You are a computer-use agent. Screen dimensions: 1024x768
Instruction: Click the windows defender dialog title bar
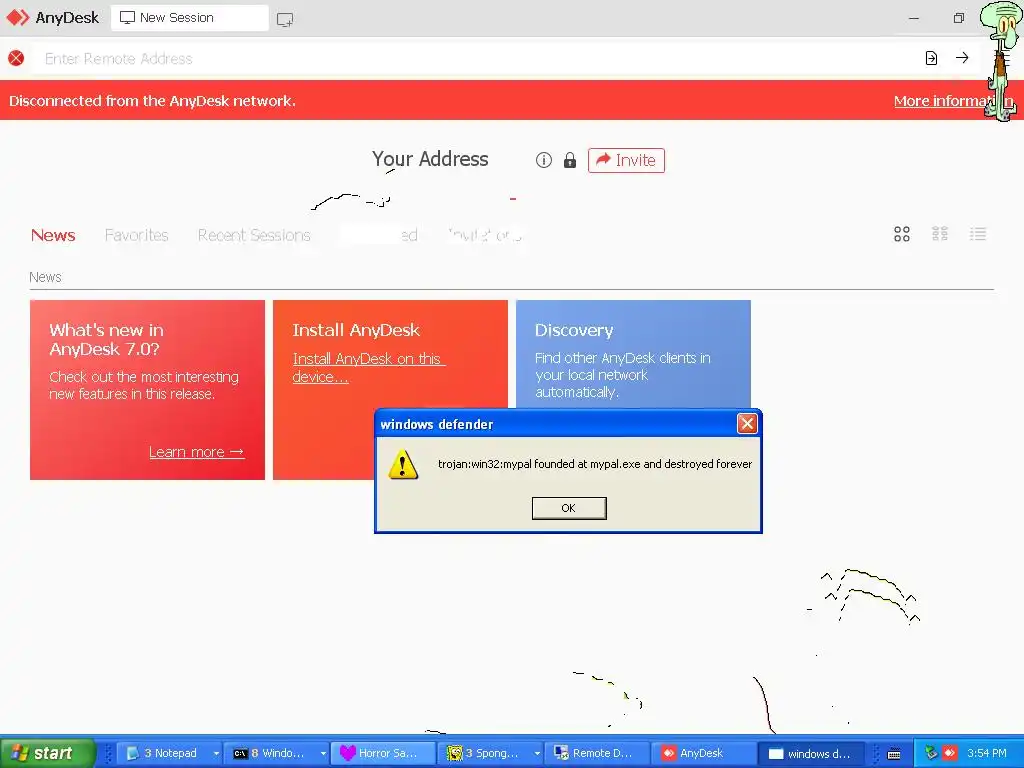coord(557,424)
